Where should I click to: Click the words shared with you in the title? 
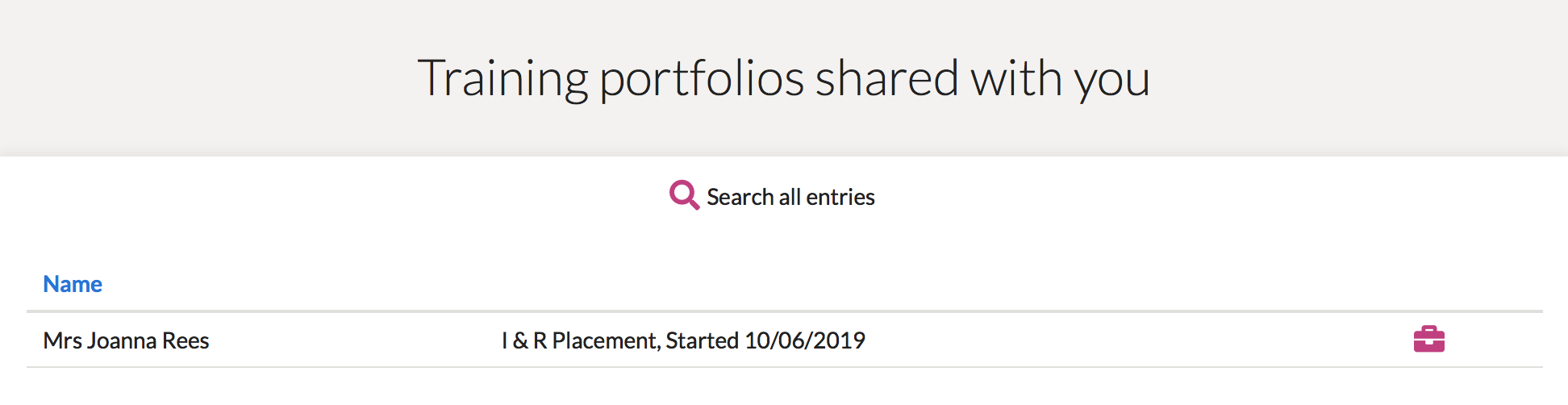[x=982, y=78]
